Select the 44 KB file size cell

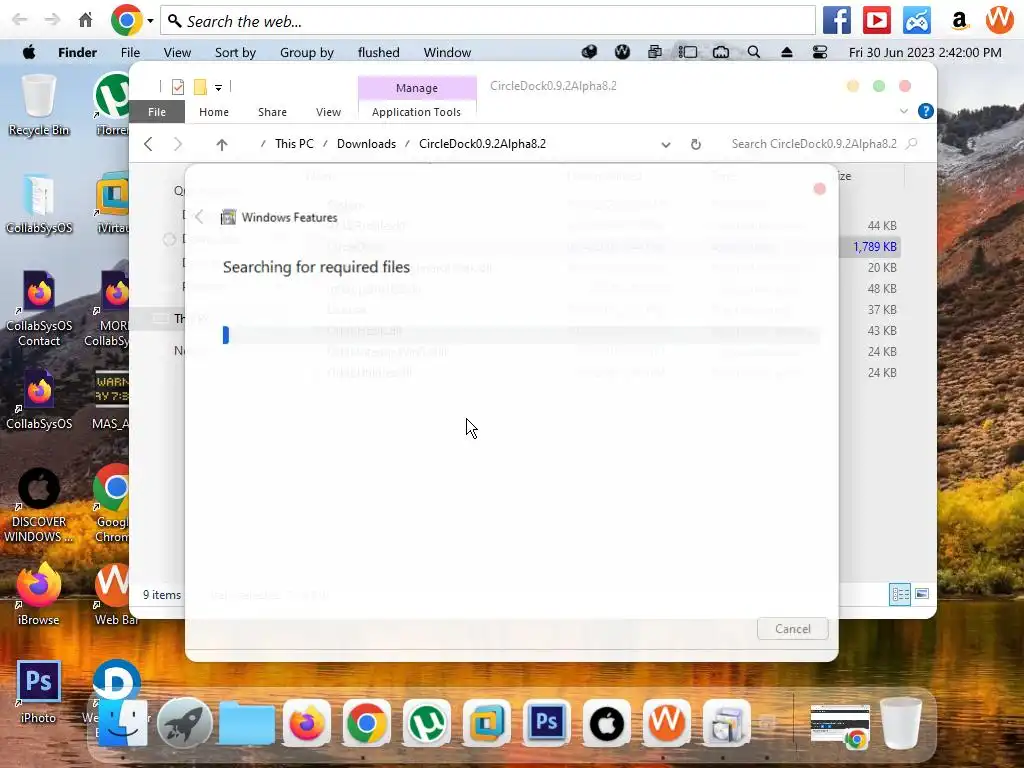(882, 226)
